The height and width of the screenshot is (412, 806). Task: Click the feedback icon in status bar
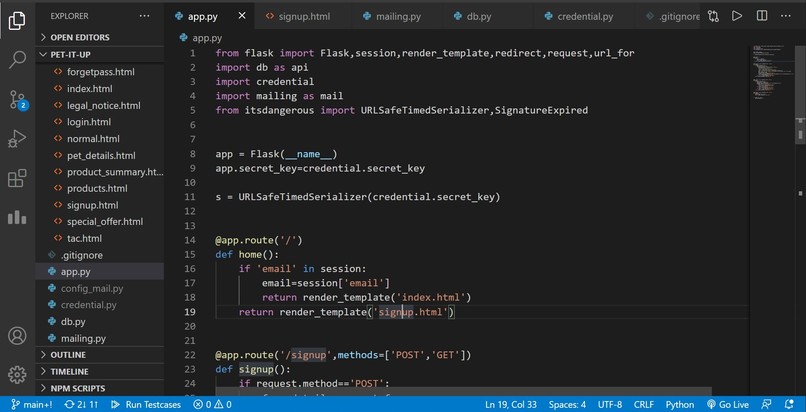click(766, 404)
